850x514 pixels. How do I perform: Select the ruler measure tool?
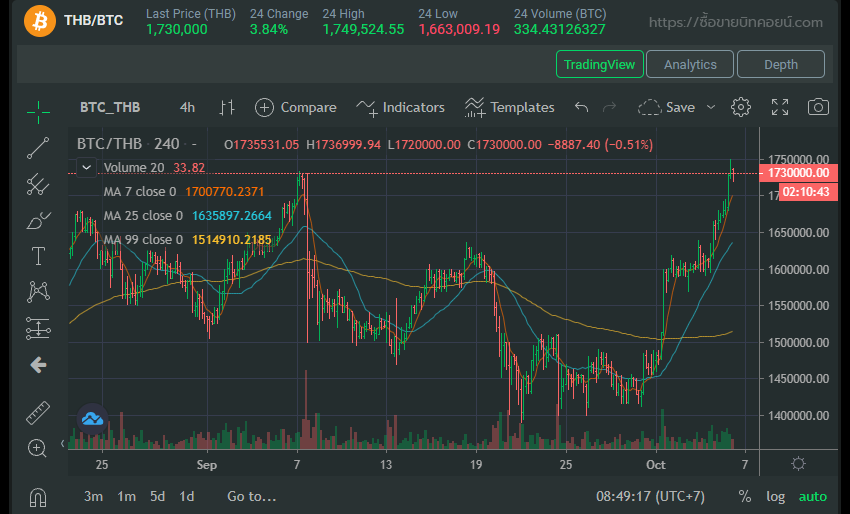click(38, 413)
